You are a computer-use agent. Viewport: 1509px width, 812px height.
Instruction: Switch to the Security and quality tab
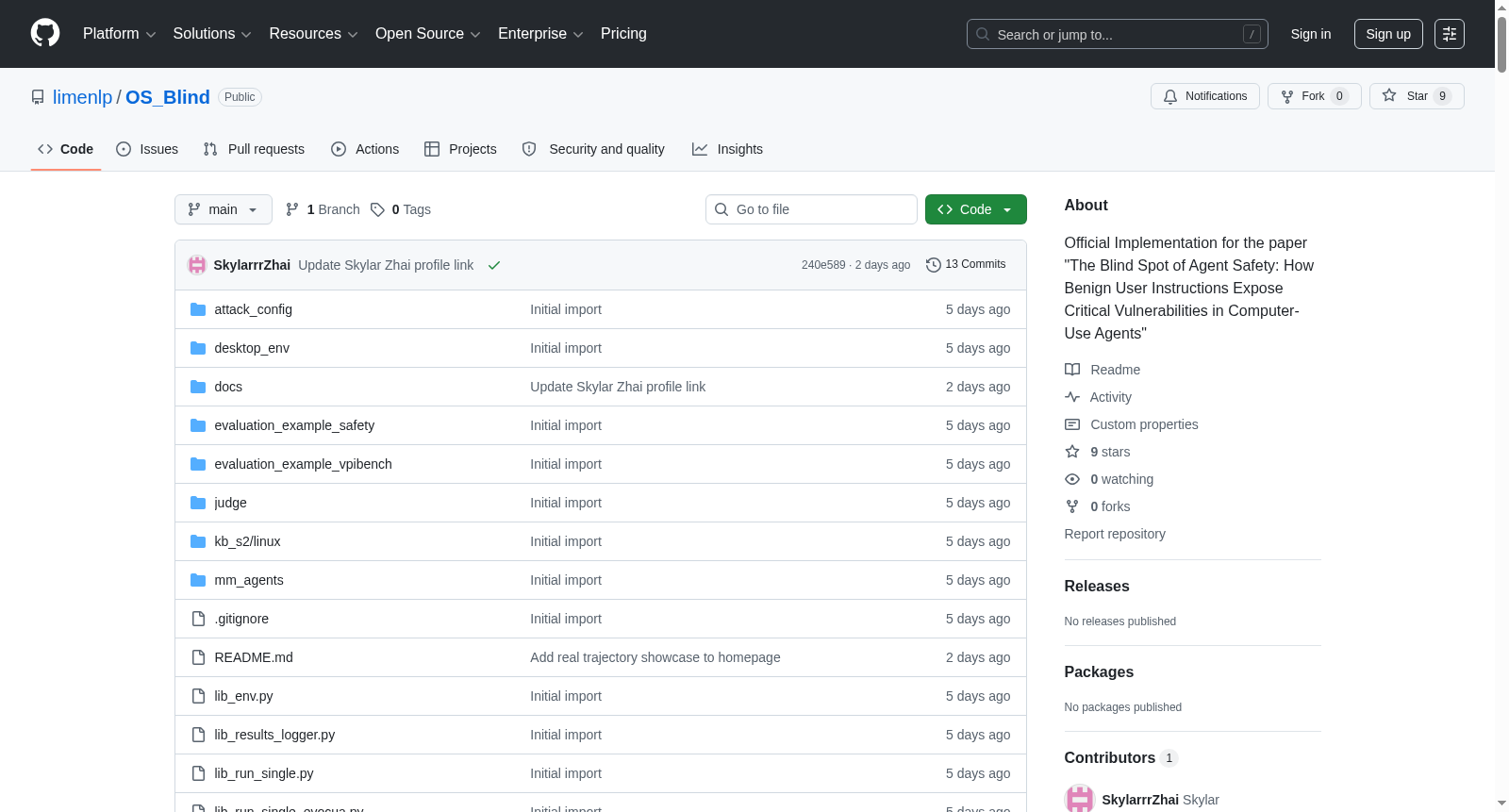click(x=593, y=149)
